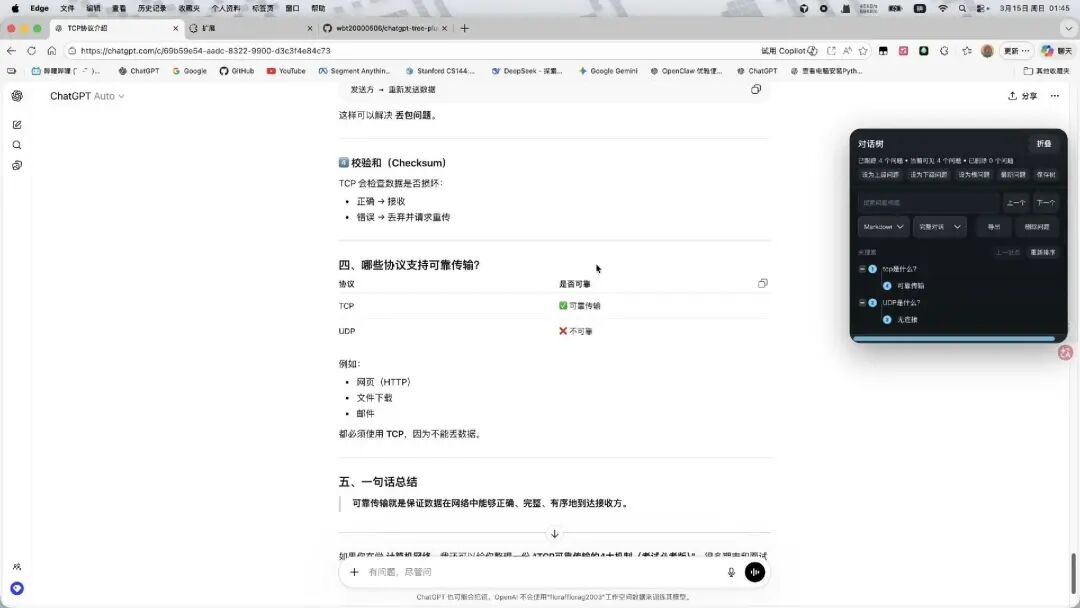This screenshot has width=1080, height=608.
Task: Copy the protocol comparison table
Action: click(762, 283)
